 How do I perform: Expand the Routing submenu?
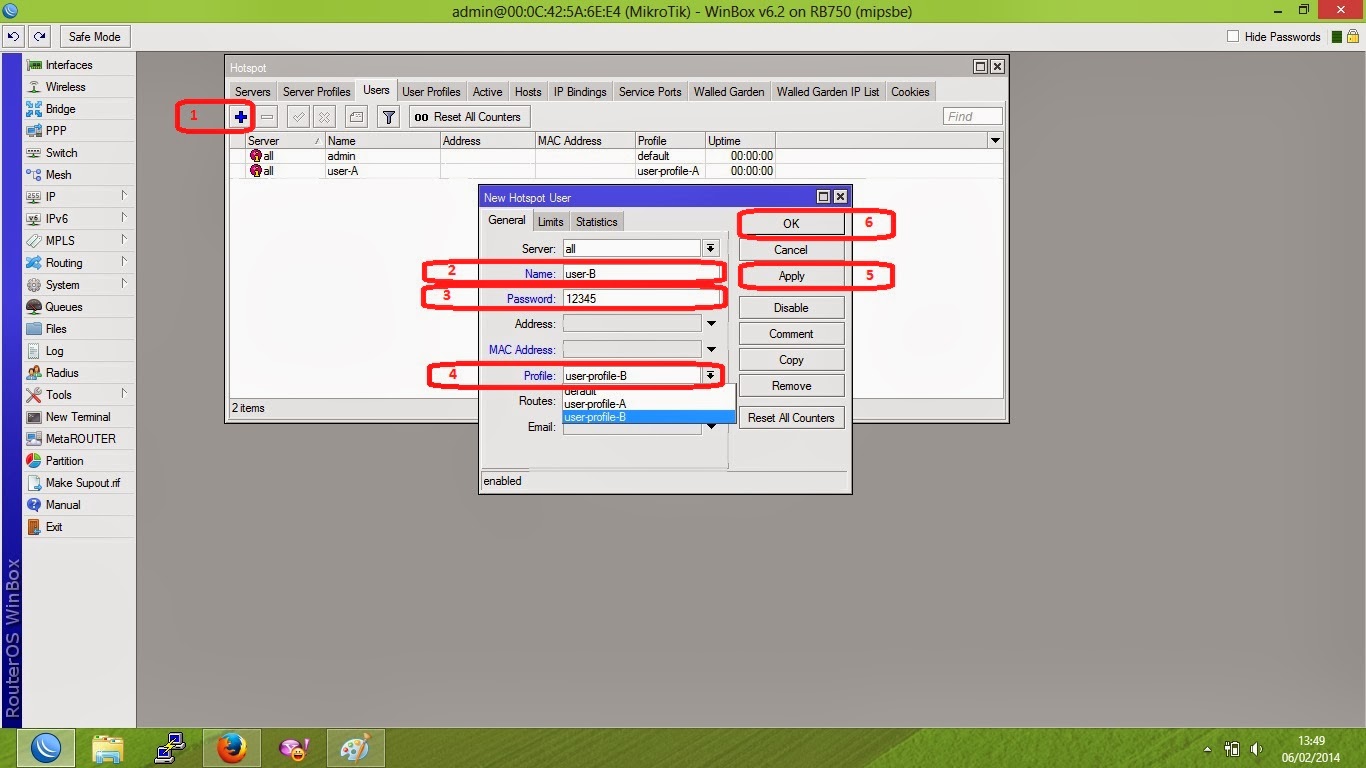tap(124, 262)
